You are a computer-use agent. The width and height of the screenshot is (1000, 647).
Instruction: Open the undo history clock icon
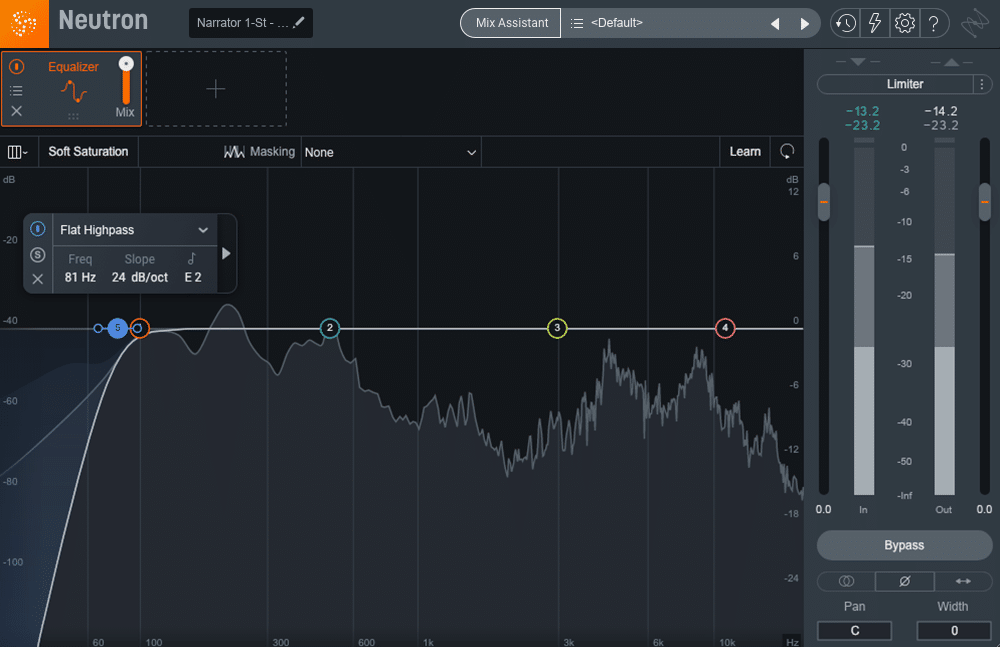846,24
